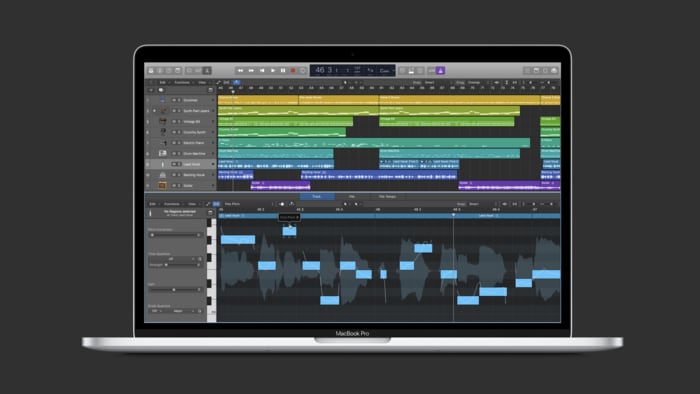Open the Flex Pitch mode dropdown
Screen dimensions: 700x394
point(233,204)
